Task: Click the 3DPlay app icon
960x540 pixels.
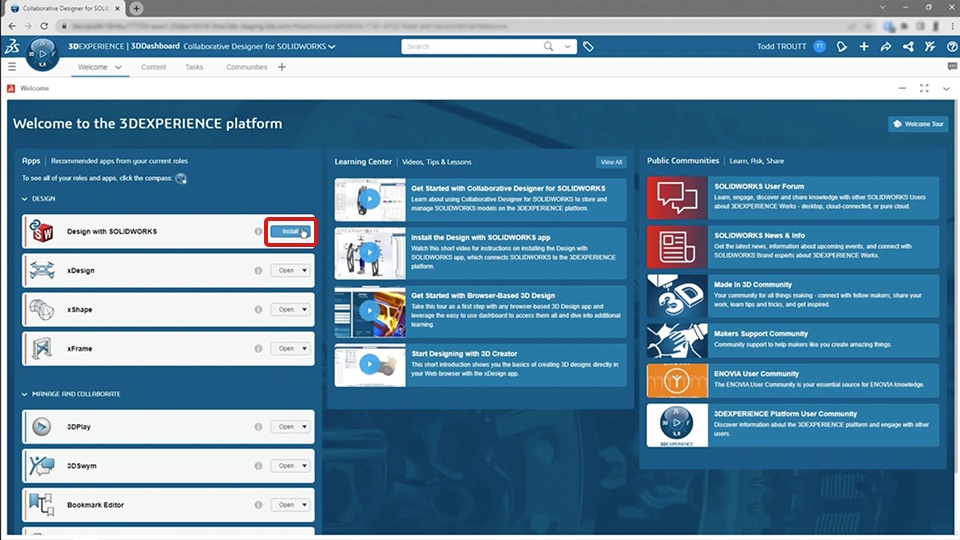Action: [x=42, y=427]
